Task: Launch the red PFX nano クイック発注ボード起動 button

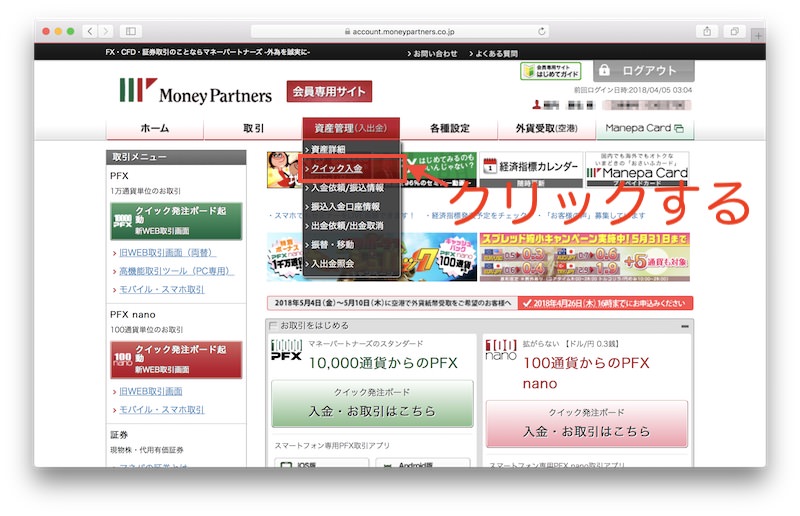Action: point(176,360)
